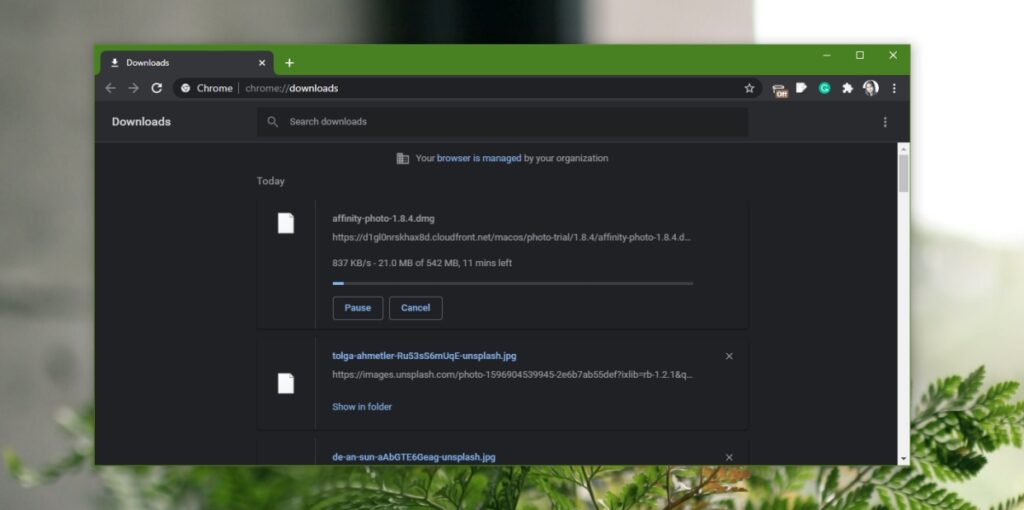Open the Extensions puzzle piece menu
This screenshot has width=1024, height=510.
tap(847, 88)
